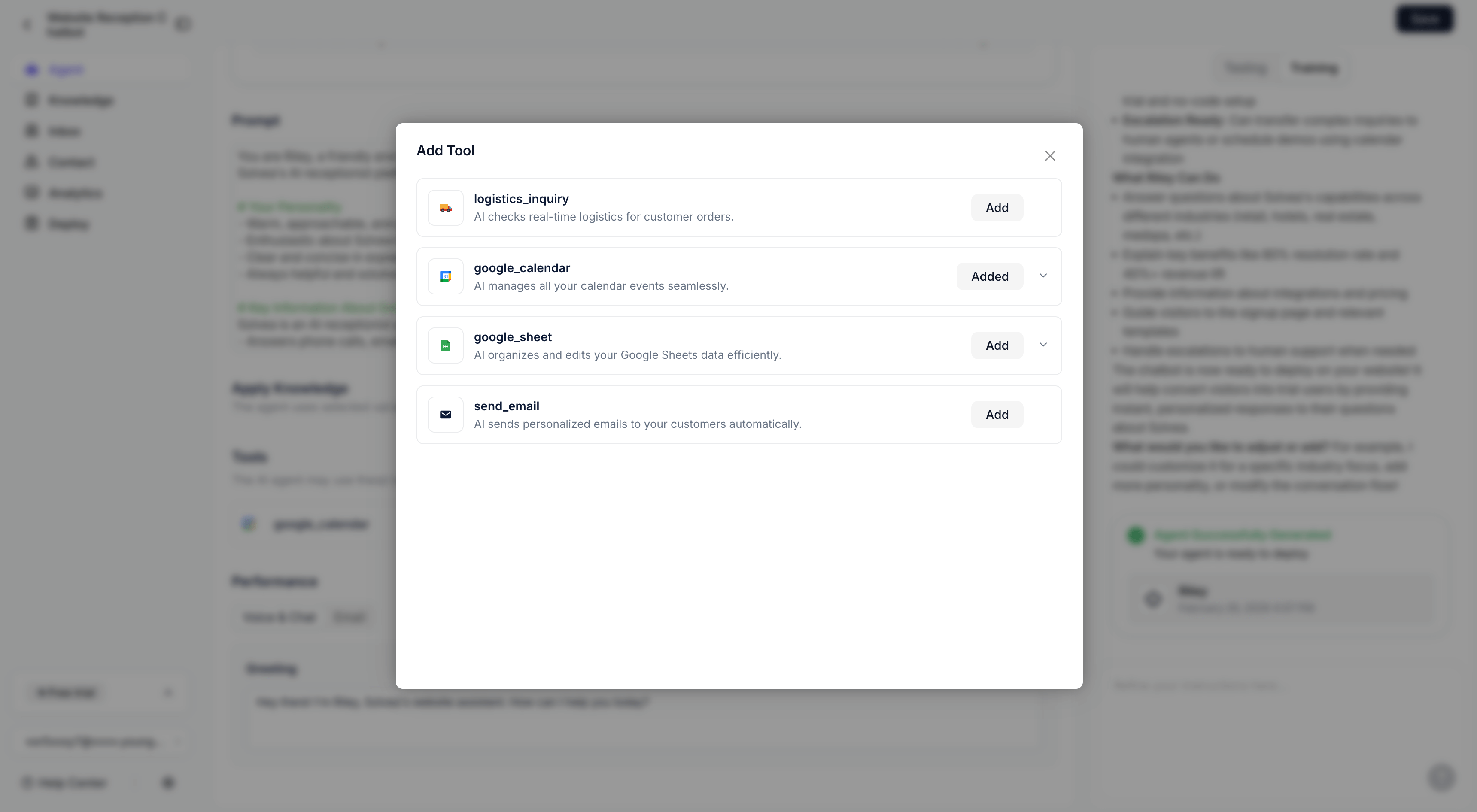
Task: Switch to the Testing tab
Action: click(1245, 68)
